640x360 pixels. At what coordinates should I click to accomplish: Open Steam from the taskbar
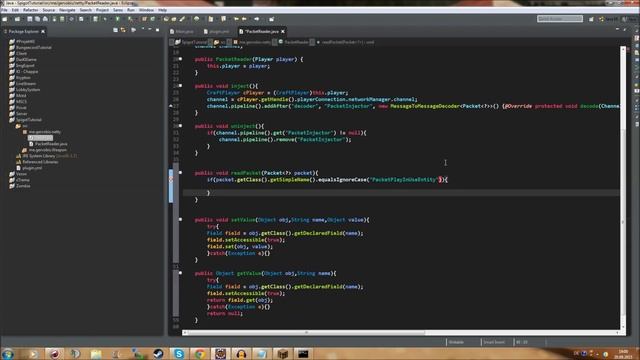[158, 354]
